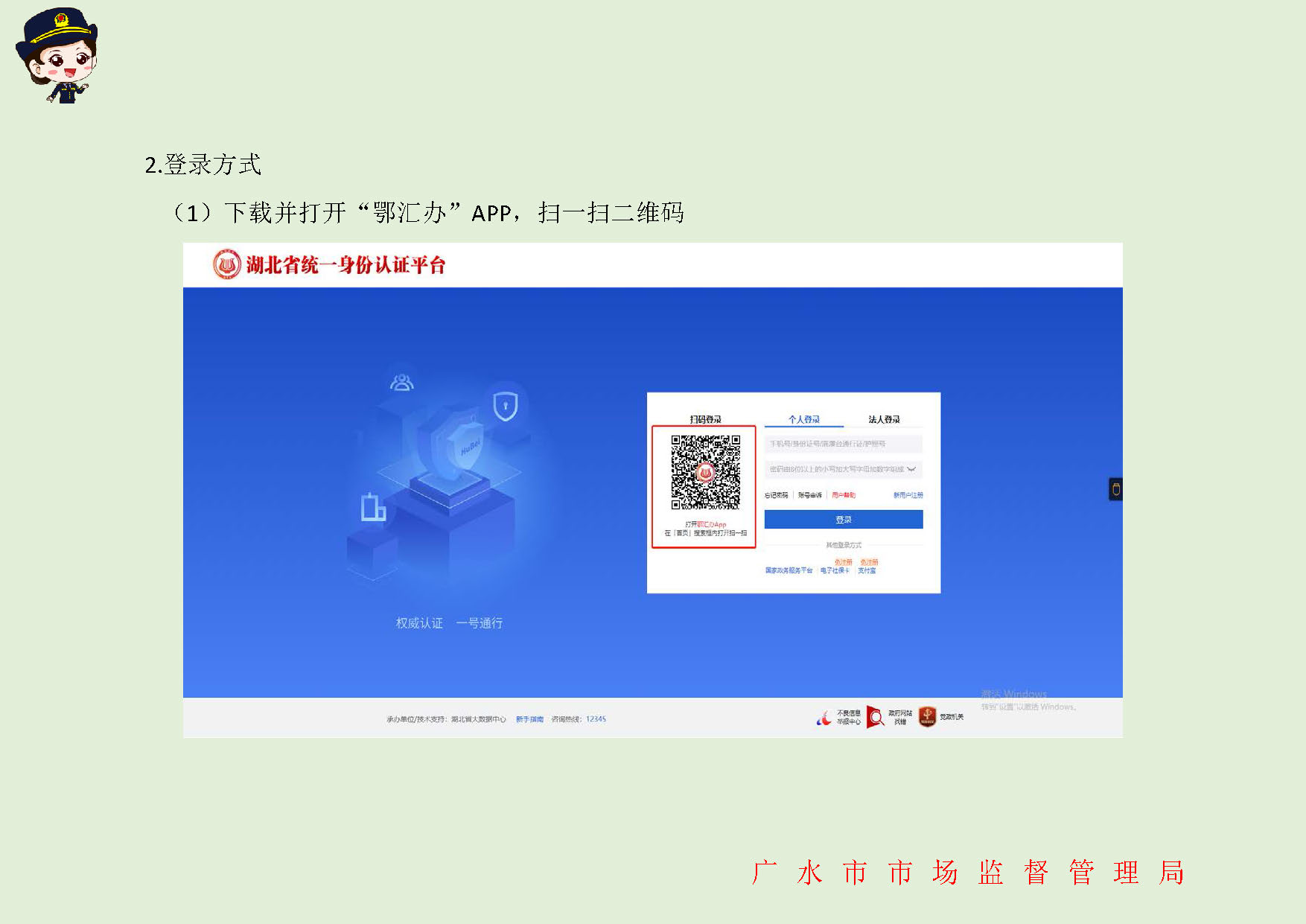Image resolution: width=1306 pixels, height=924 pixels.
Task: Click 新手指南 link in footer
Action: (529, 719)
